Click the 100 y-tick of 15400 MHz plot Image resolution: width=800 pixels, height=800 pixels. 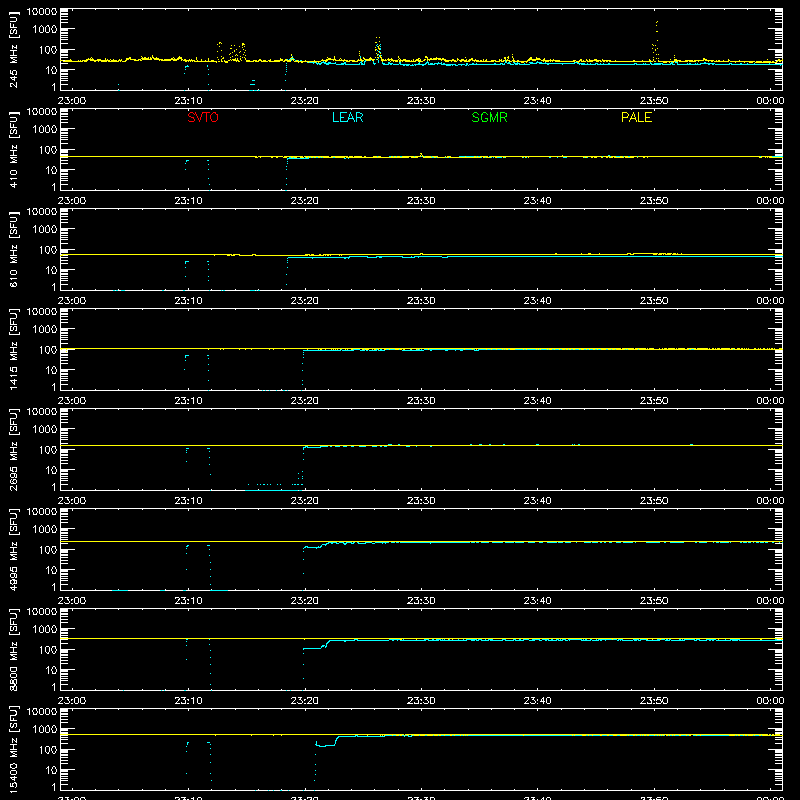click(48, 750)
